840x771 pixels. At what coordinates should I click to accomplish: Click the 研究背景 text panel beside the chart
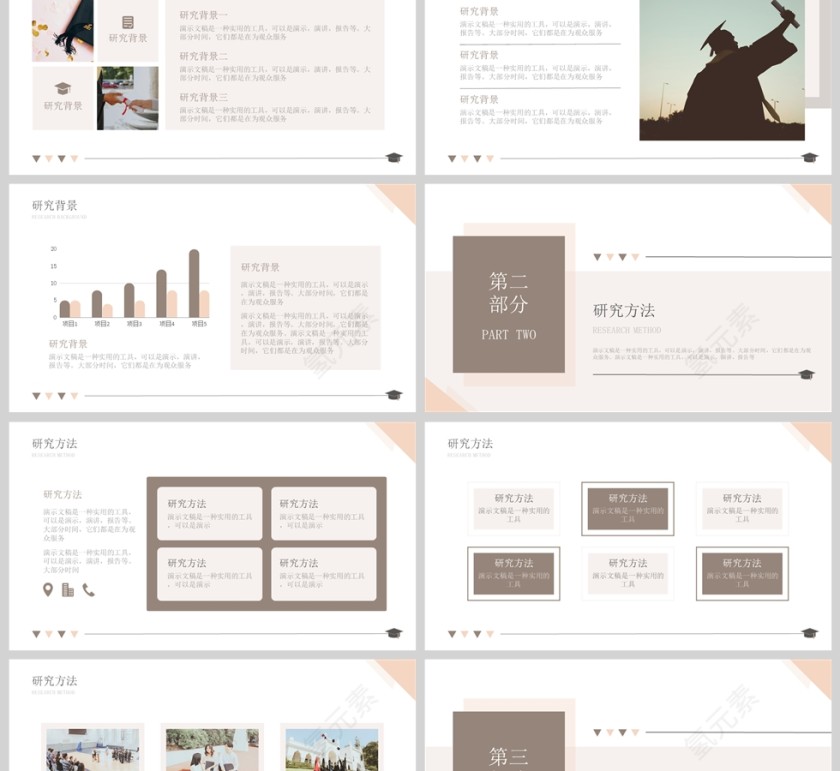(305, 308)
